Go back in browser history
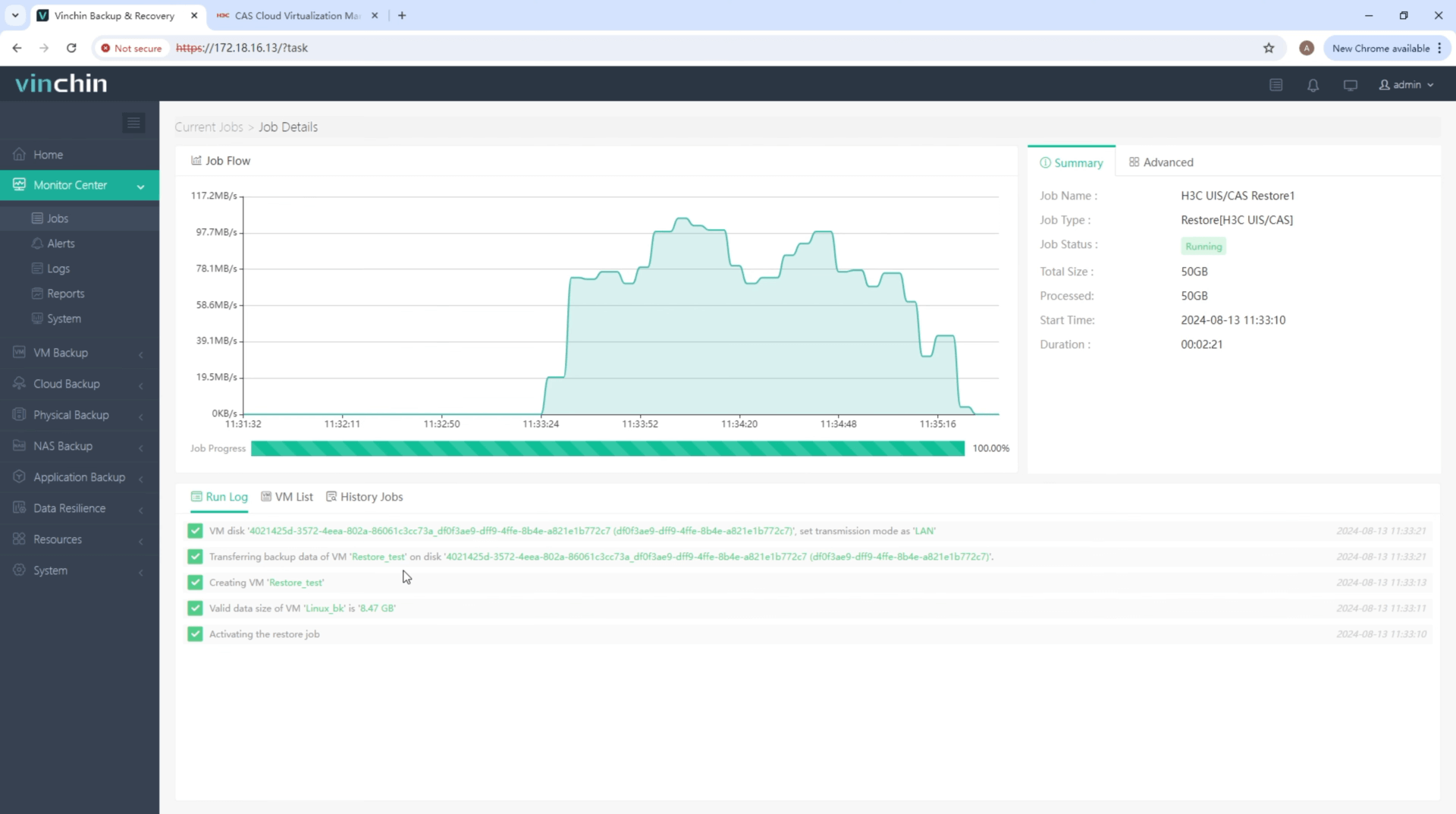This screenshot has height=814, width=1456. 17,48
